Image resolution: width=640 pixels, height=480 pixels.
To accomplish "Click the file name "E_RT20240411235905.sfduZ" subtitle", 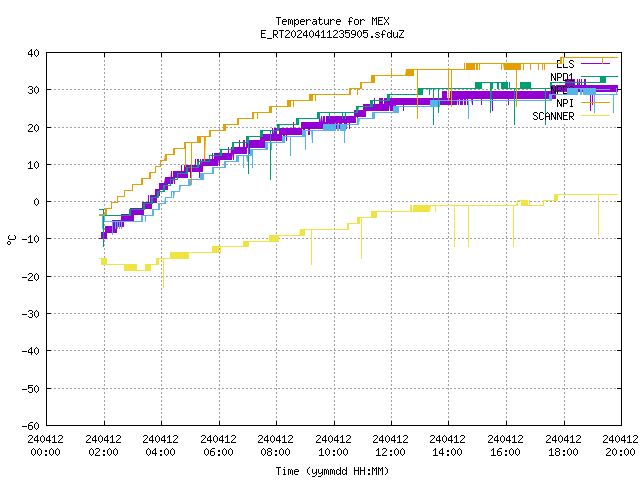I will click(x=332, y=34).
